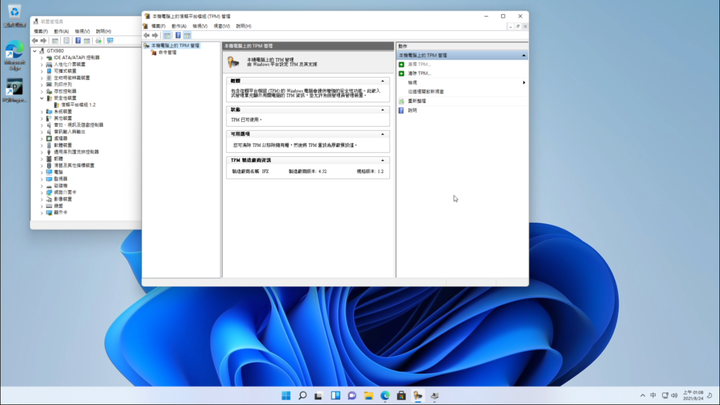Click Back arrow in TPM Management toolbar
Viewport: 720px width, 405px height.
pos(146,35)
